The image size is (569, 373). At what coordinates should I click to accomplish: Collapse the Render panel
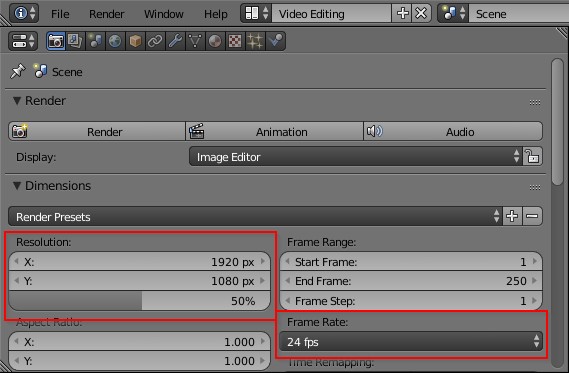(x=17, y=101)
